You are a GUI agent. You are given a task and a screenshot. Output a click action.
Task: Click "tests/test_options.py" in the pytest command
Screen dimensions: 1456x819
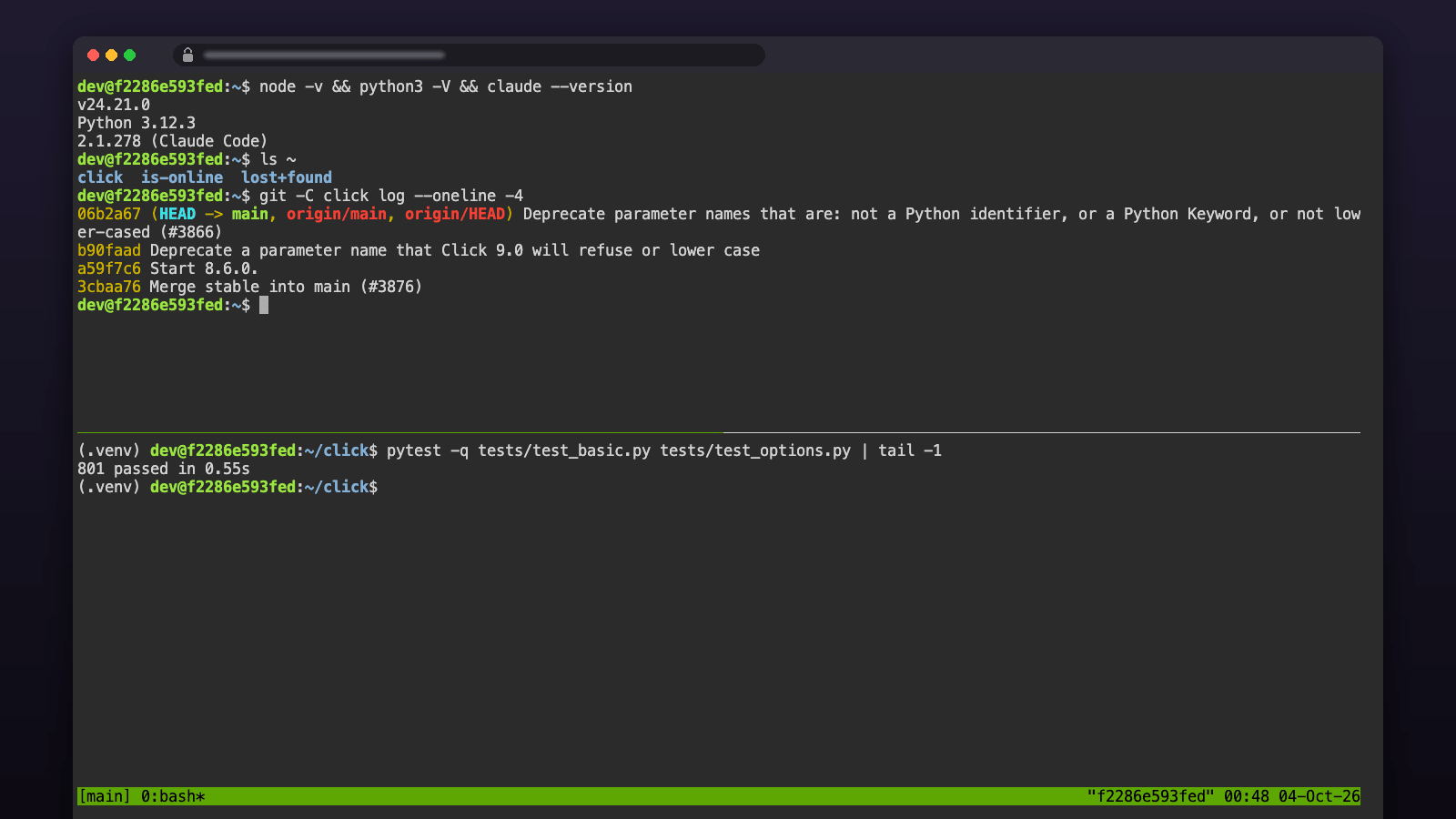coord(755,450)
